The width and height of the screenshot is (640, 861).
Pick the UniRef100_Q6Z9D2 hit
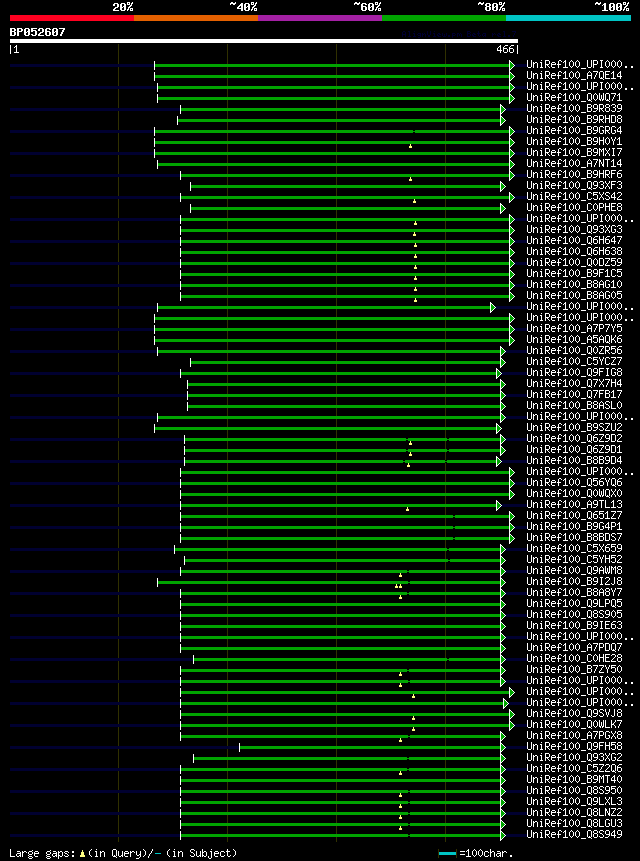click(574, 438)
